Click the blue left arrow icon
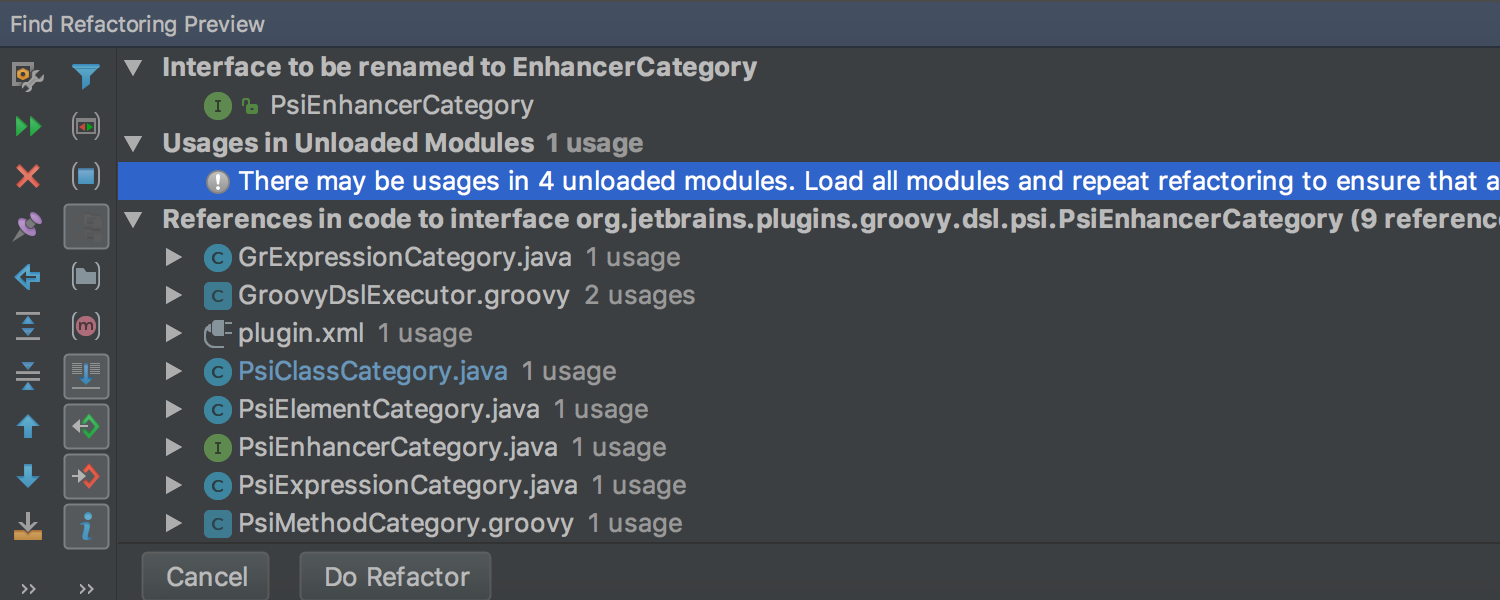Image resolution: width=1500 pixels, height=600 pixels. (28, 277)
